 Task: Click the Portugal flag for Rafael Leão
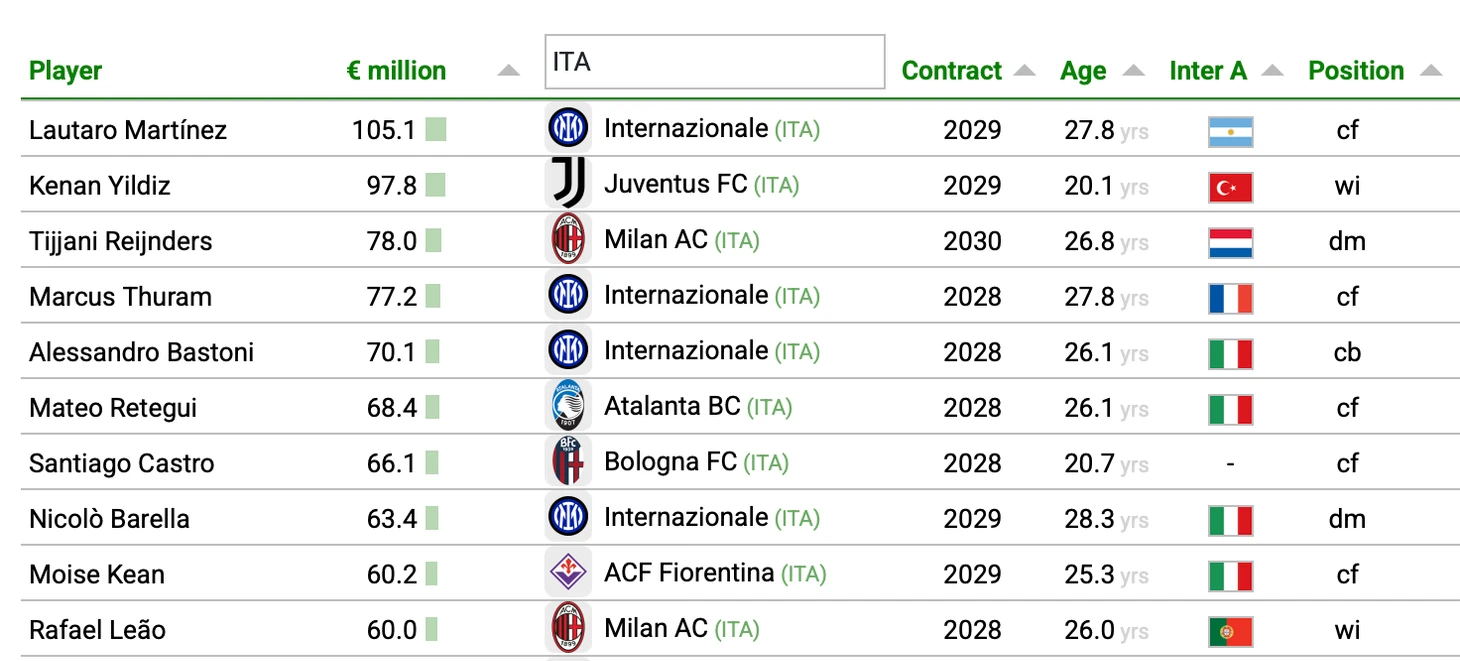click(1230, 631)
